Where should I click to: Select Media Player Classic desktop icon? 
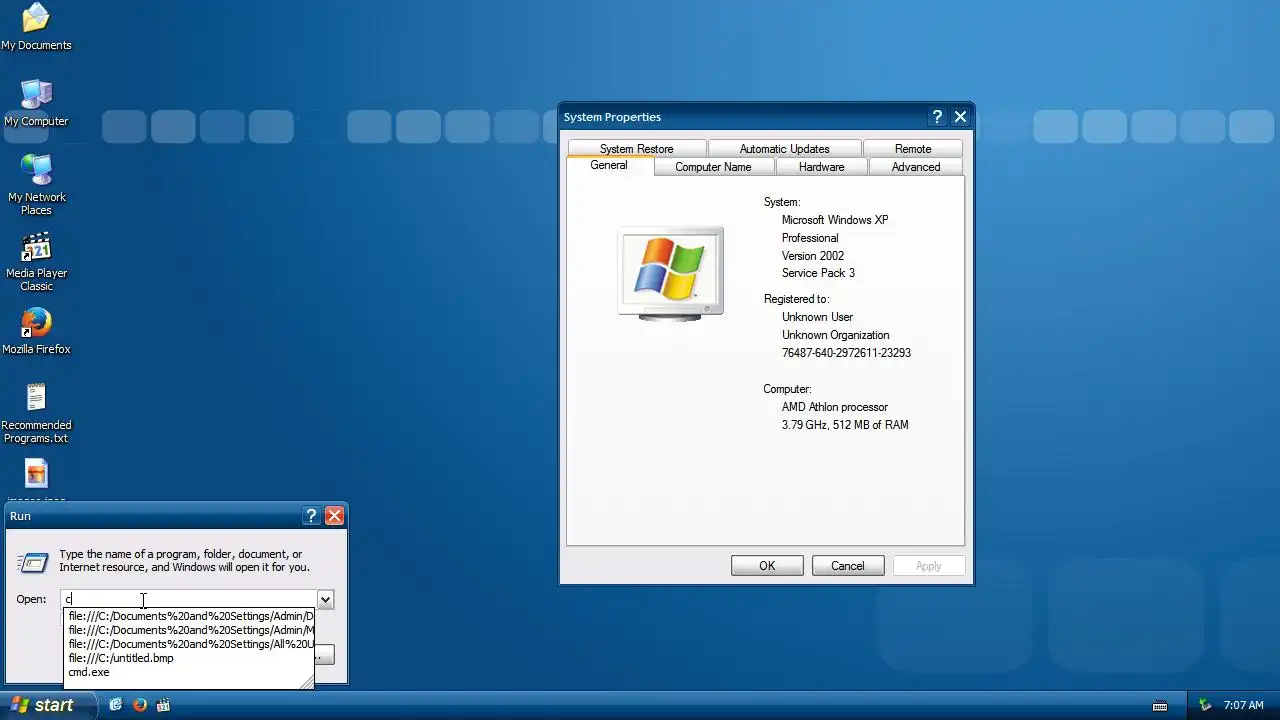36,261
